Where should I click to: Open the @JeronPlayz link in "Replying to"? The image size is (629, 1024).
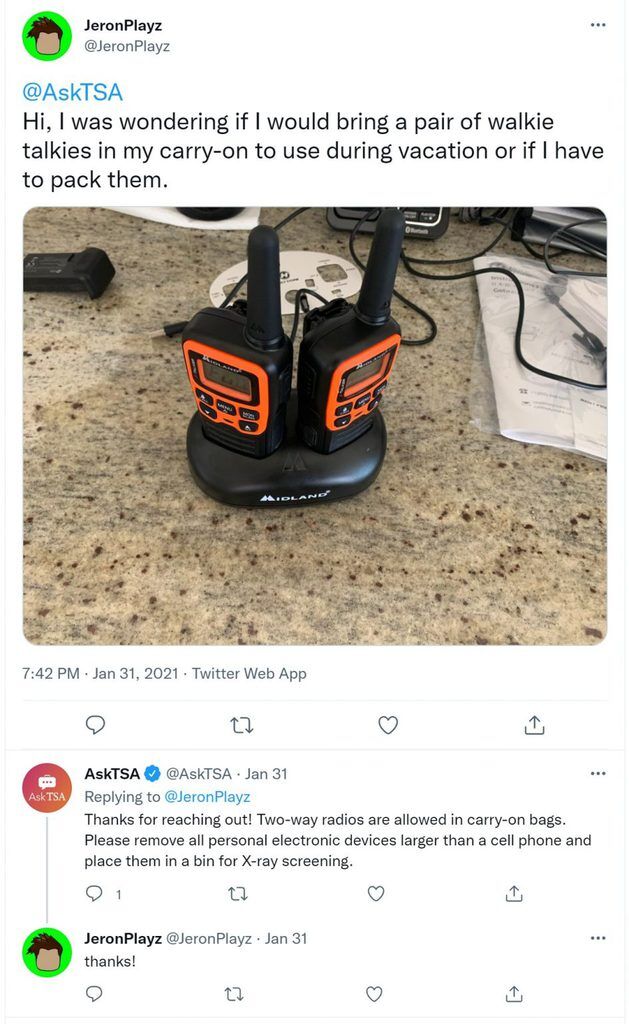207,797
